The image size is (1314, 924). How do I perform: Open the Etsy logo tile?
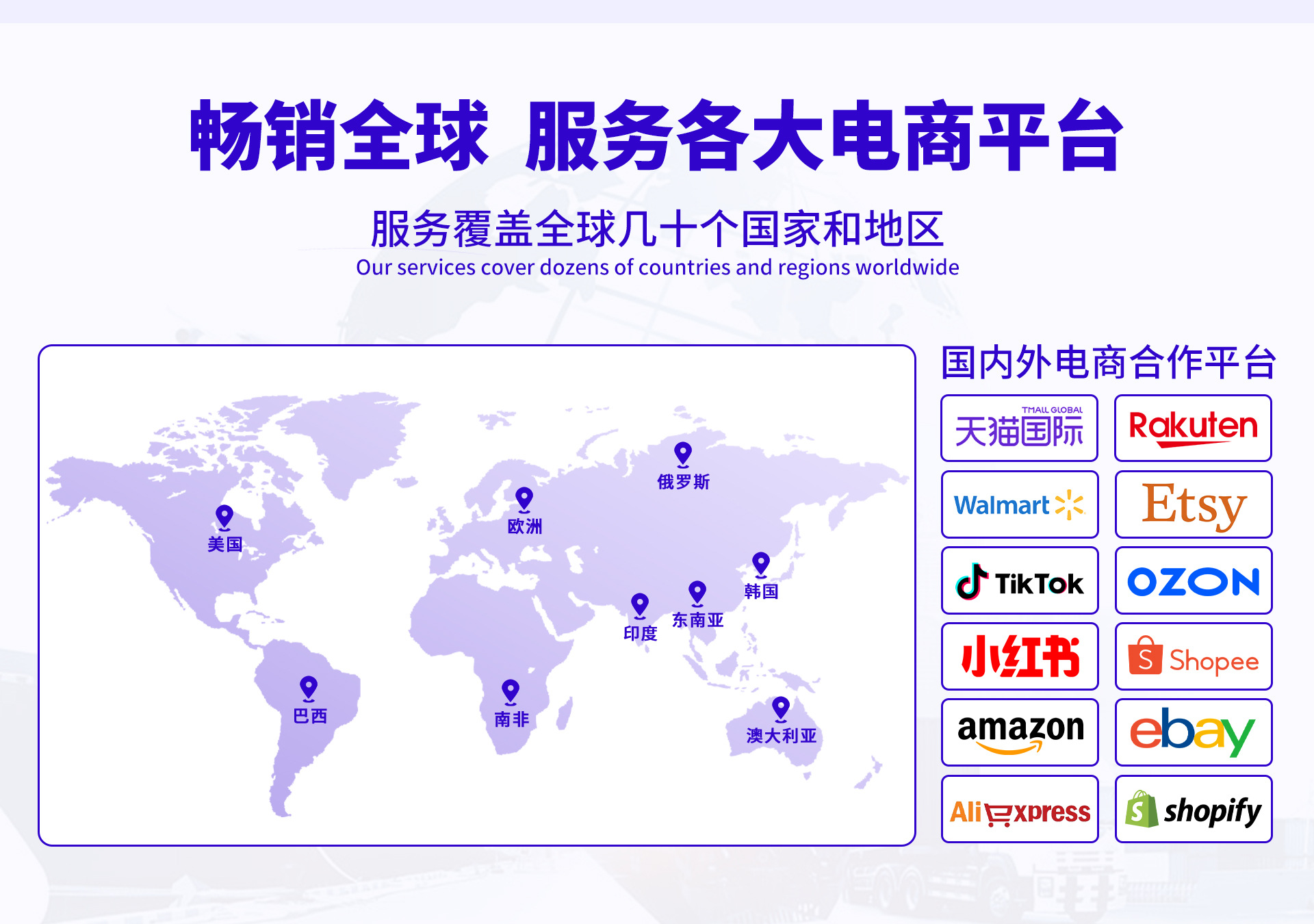point(1193,504)
